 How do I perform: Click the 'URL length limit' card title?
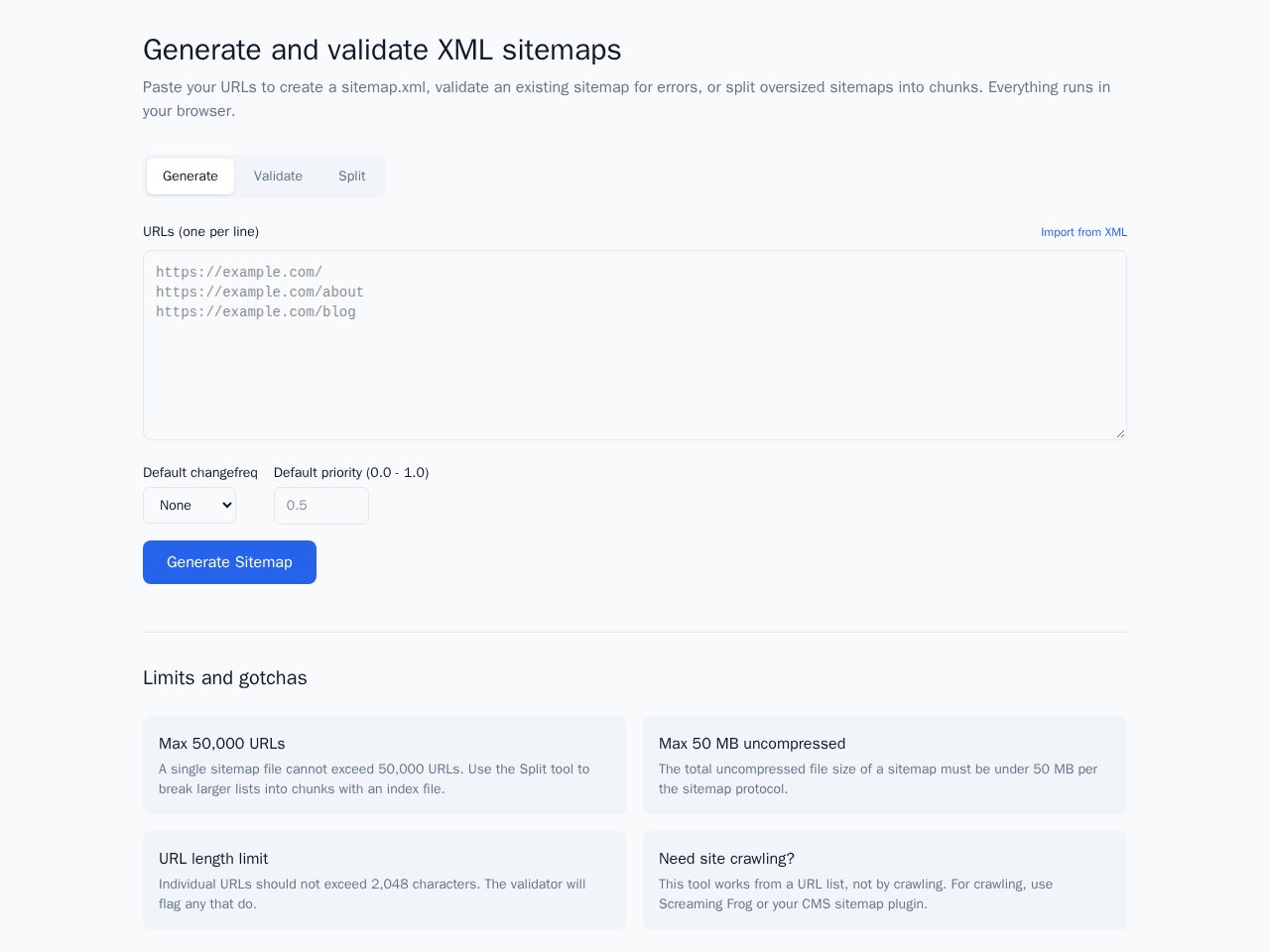tap(213, 859)
